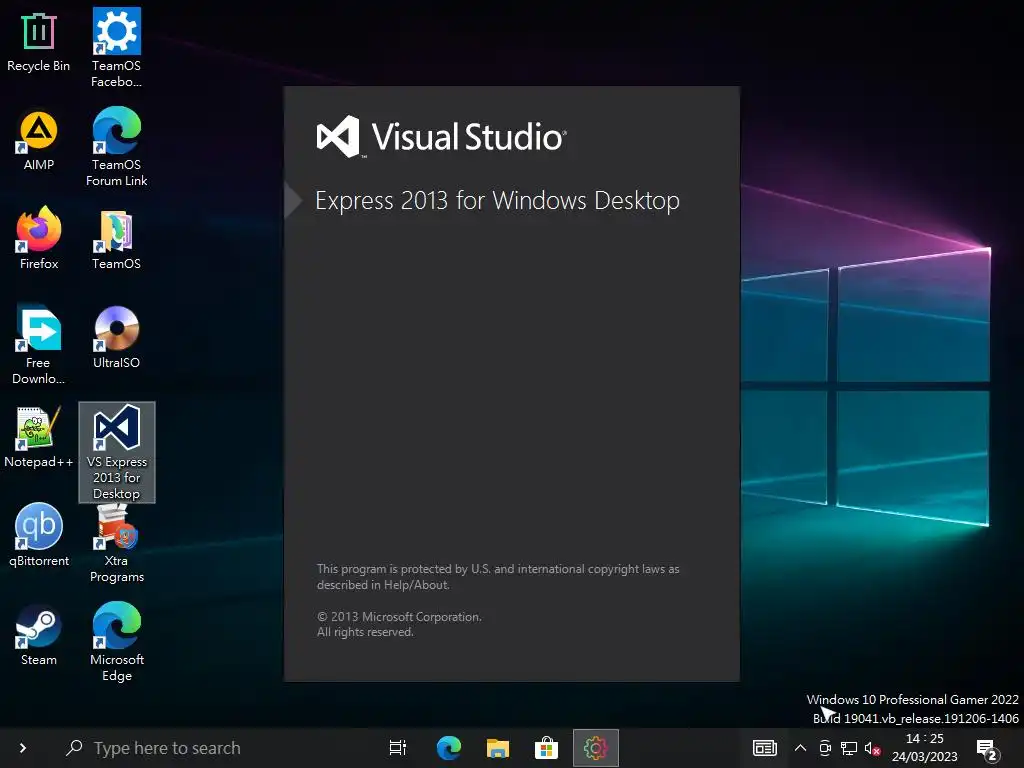Open File Explorer from the taskbar
The width and height of the screenshot is (1024, 768).
498,748
